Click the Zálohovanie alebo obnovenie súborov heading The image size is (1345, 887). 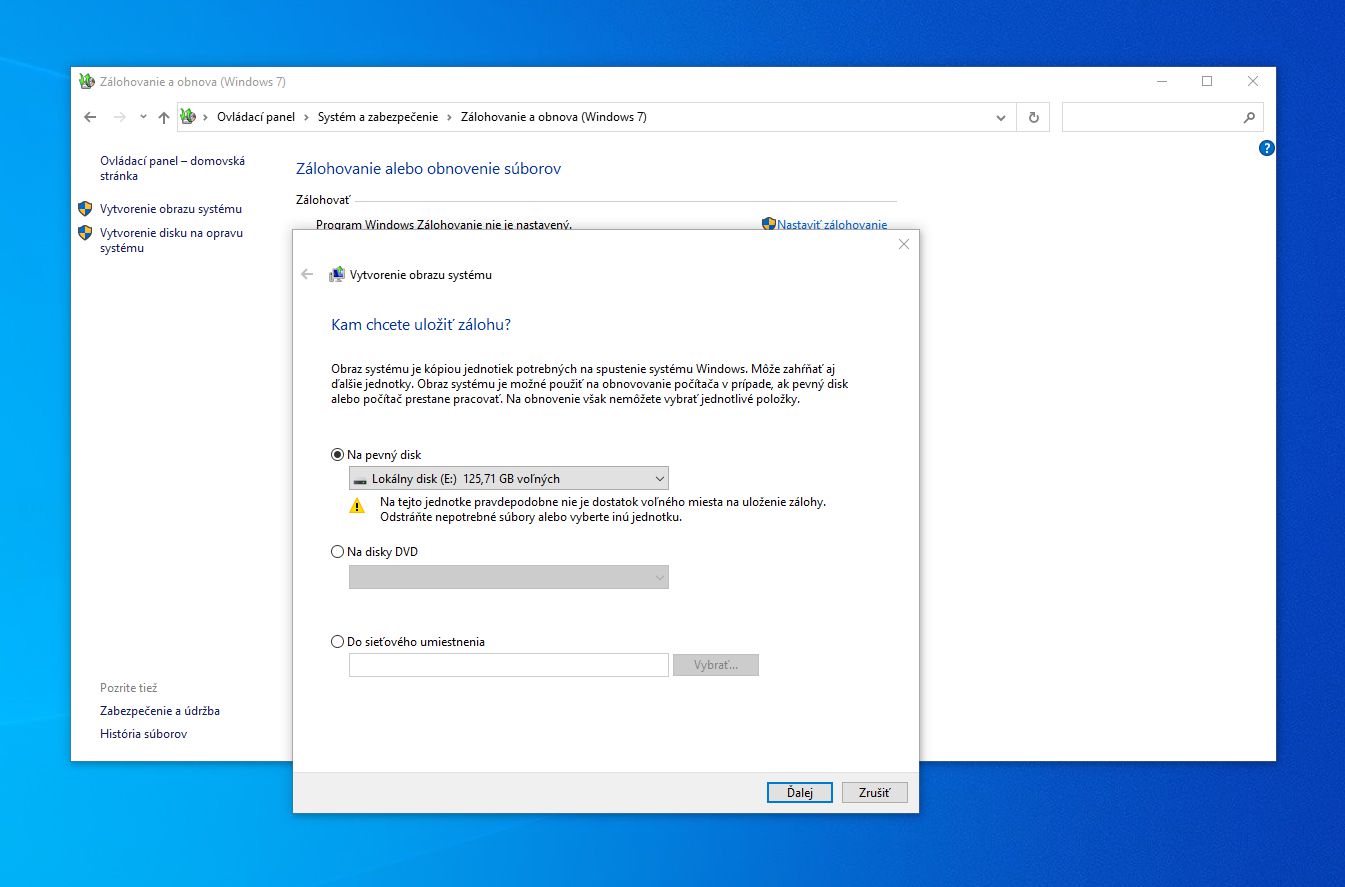click(429, 169)
